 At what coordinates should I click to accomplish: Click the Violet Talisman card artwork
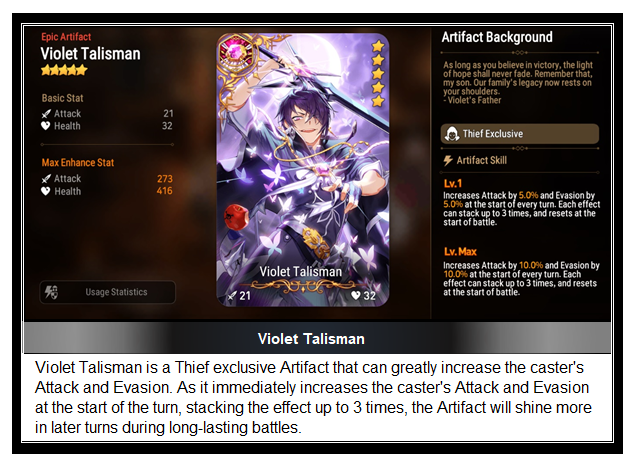pos(302,170)
